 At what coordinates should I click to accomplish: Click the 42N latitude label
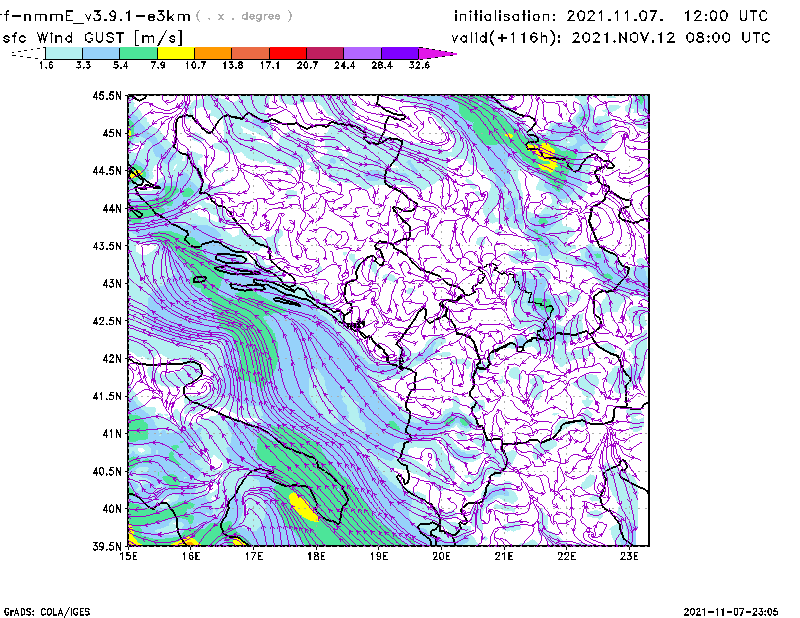pyautogui.click(x=112, y=358)
